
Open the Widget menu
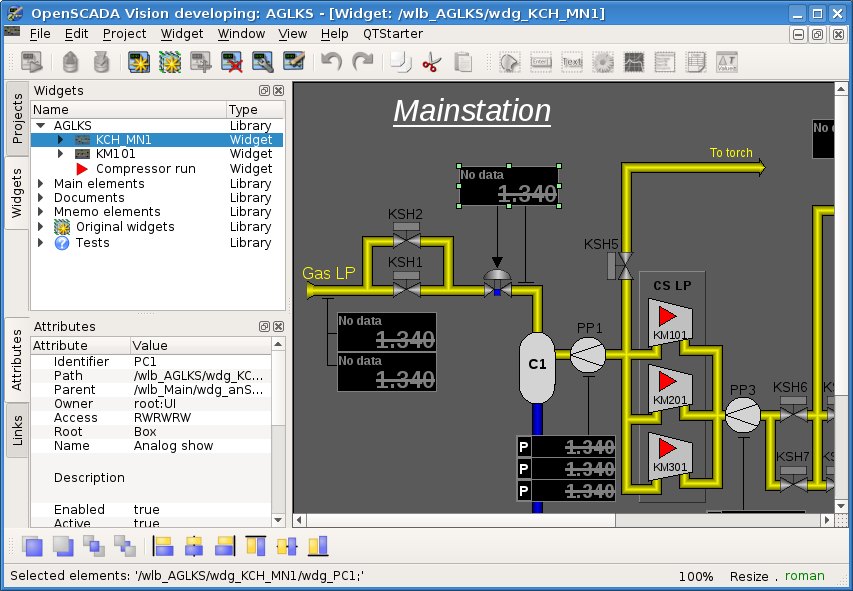tap(182, 34)
